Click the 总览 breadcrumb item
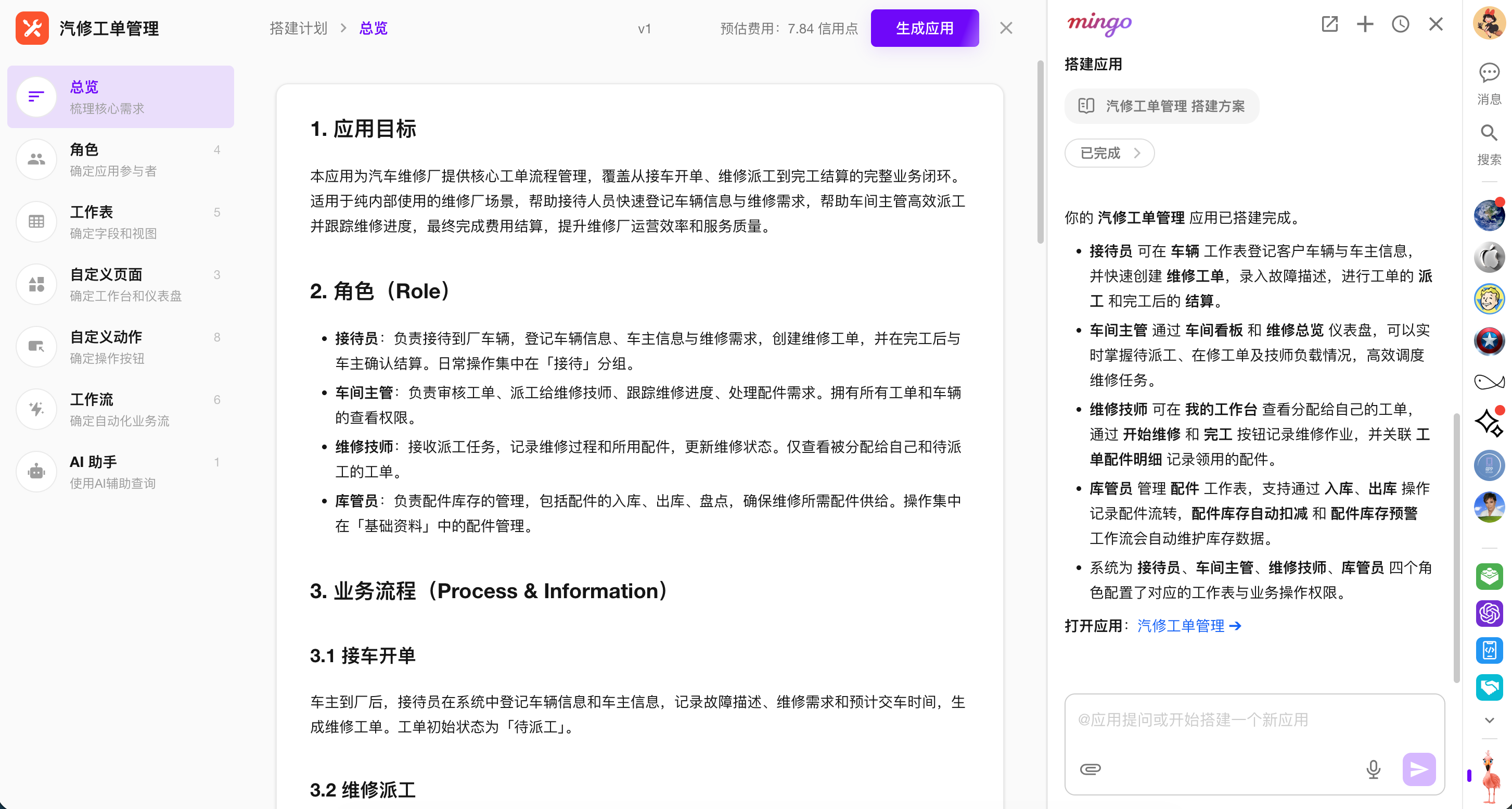The image size is (1512, 809). tap(373, 28)
